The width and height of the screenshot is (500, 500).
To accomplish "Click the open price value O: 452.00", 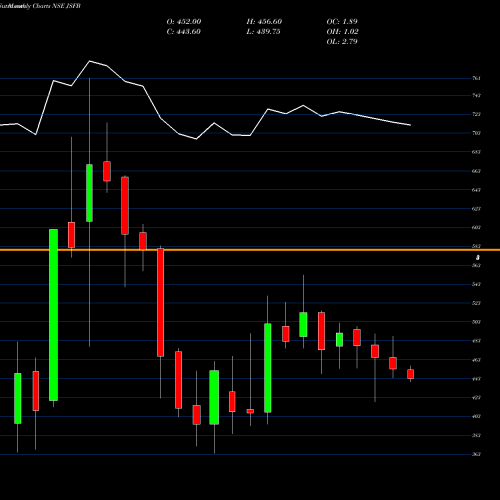I will click(x=184, y=22).
